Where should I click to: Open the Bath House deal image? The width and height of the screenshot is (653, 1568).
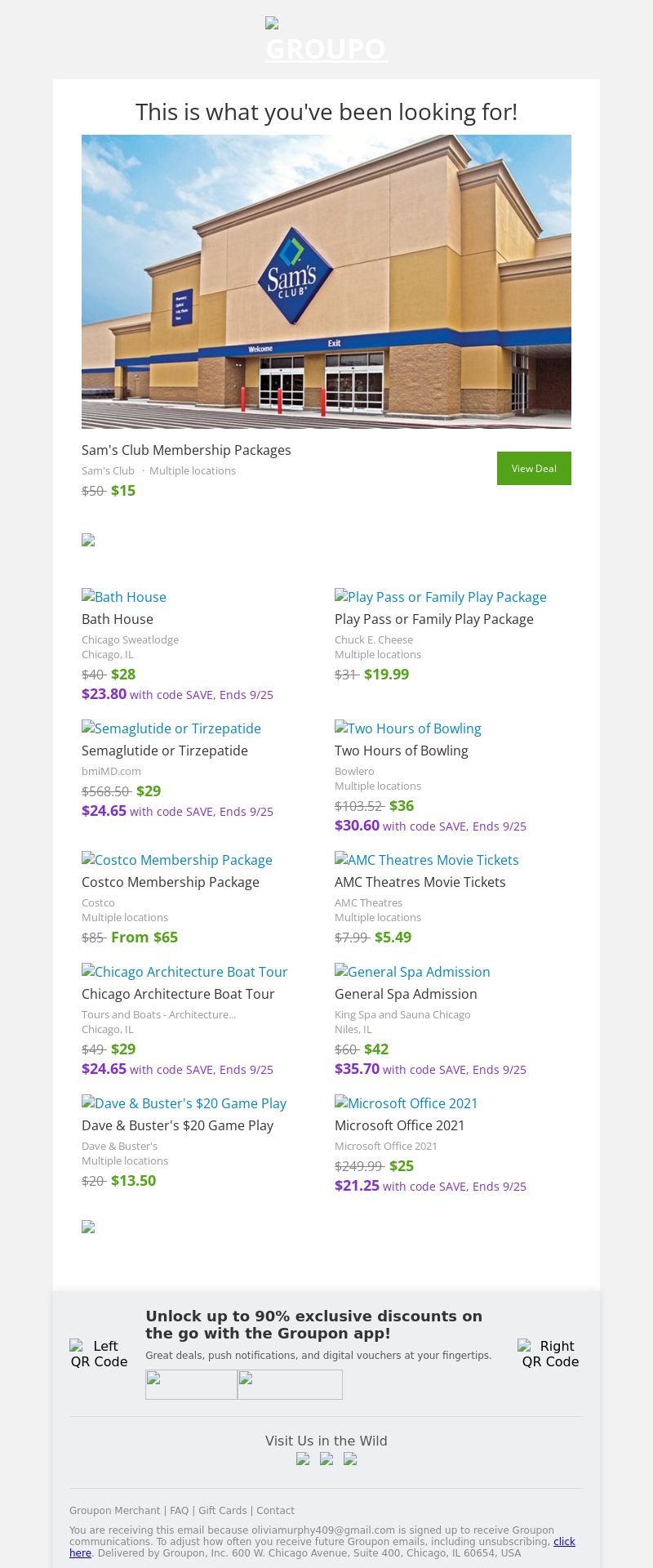coord(124,597)
